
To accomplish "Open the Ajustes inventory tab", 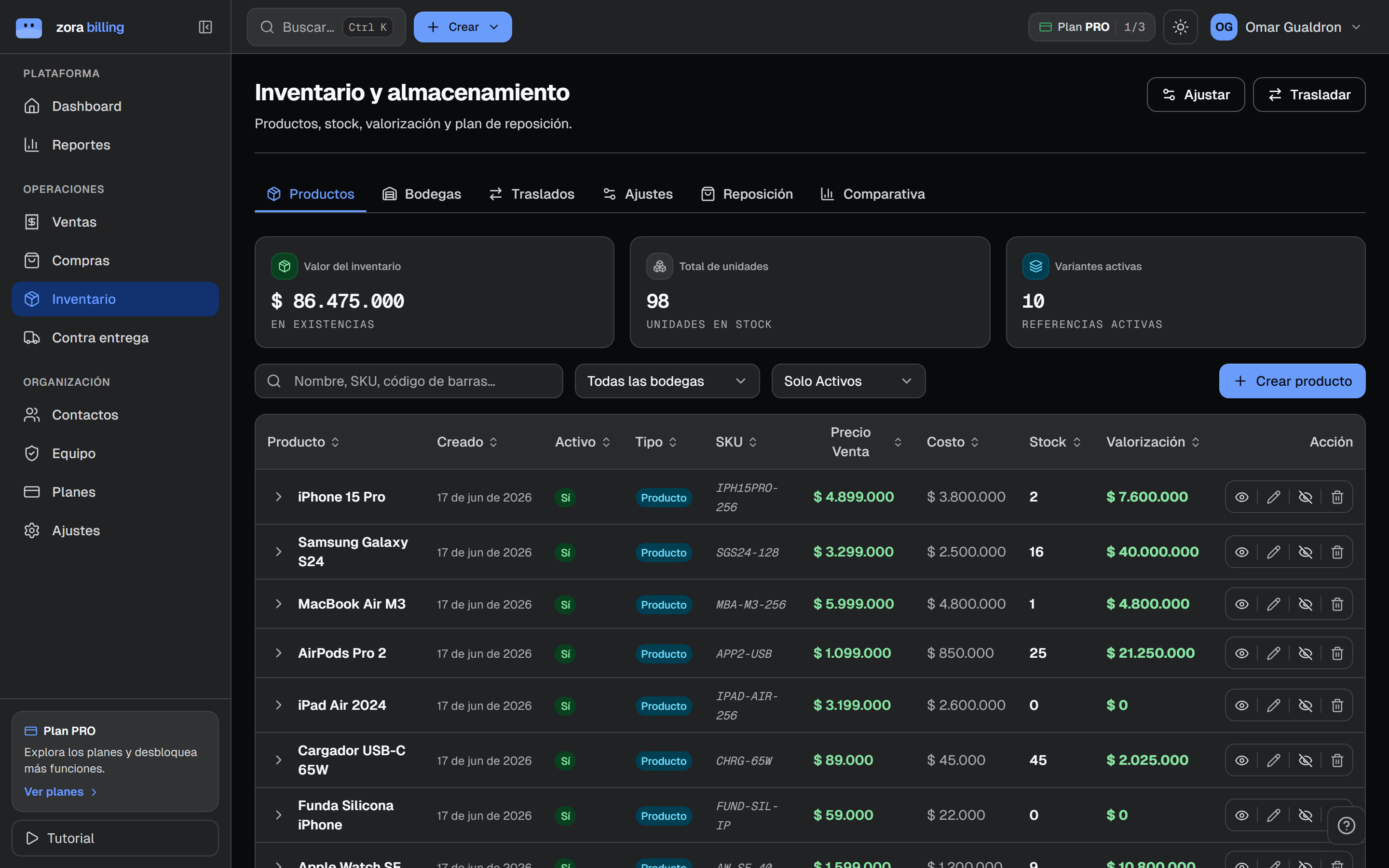I will click(638, 194).
